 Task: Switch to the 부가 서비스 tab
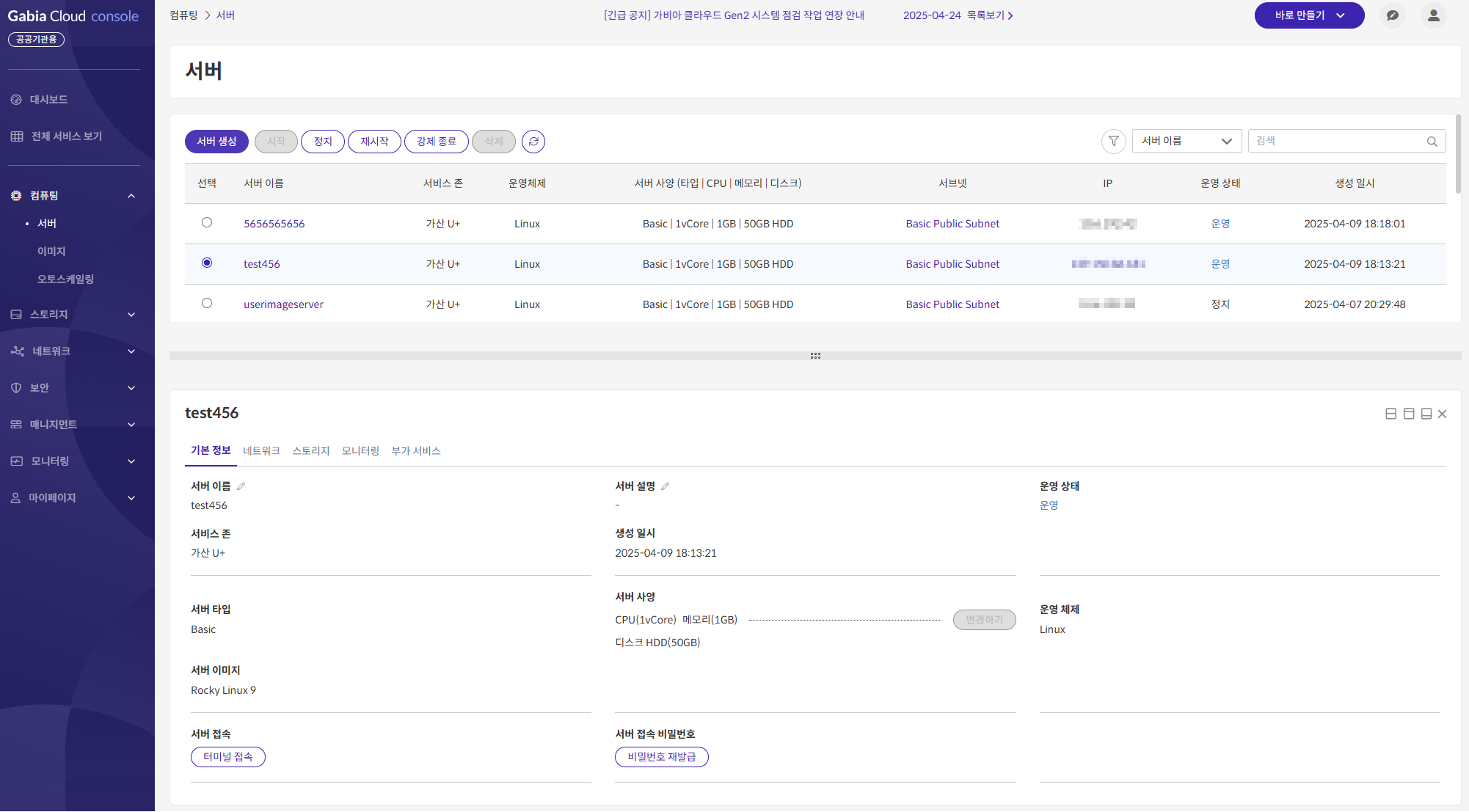coord(416,451)
